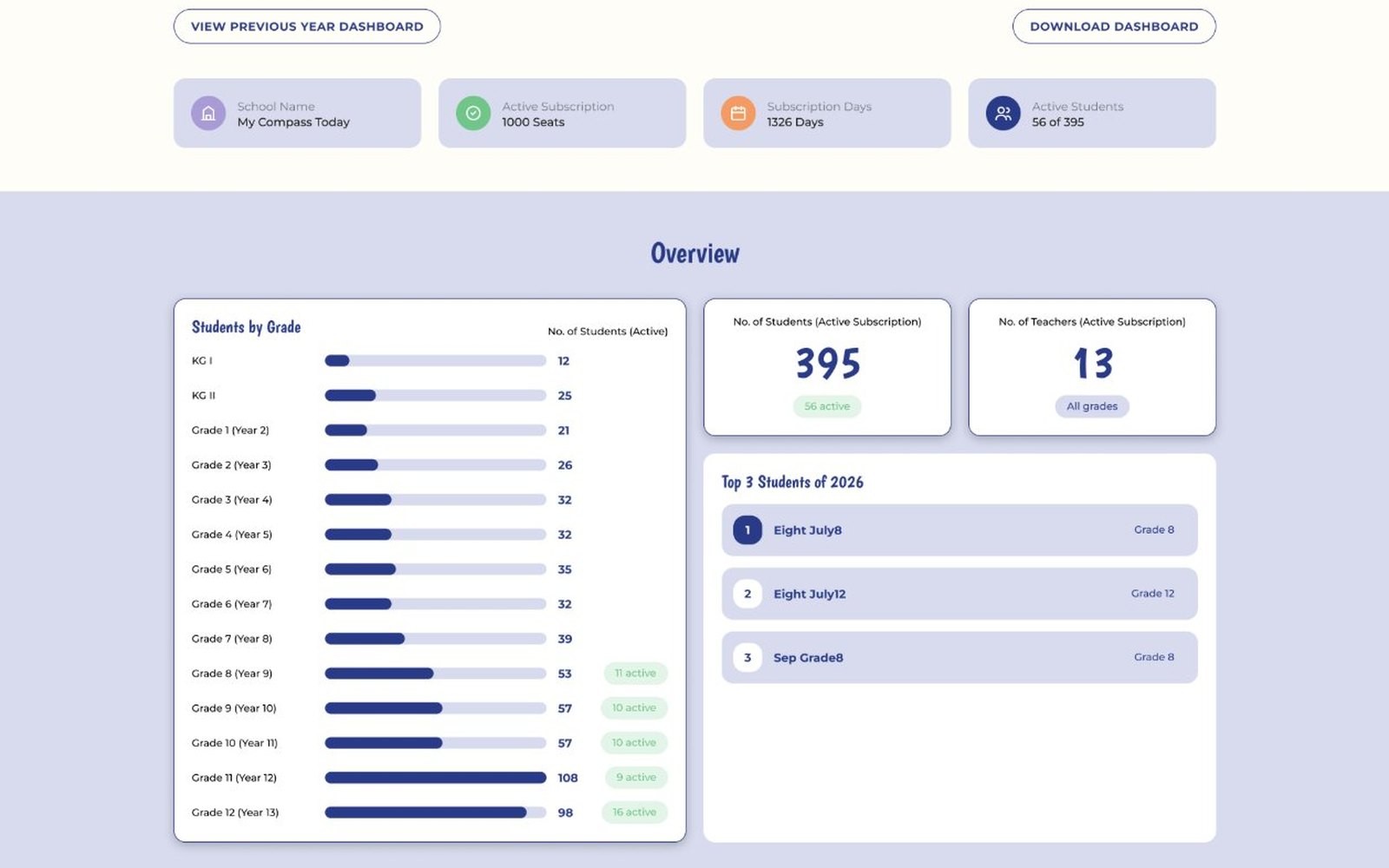
Task: Open the top student Eight July8 row
Action: [x=959, y=530]
